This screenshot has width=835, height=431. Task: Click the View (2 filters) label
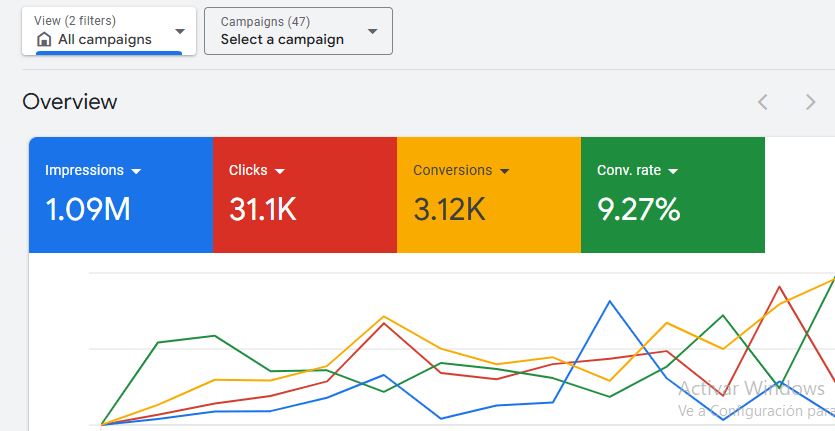click(x=74, y=21)
